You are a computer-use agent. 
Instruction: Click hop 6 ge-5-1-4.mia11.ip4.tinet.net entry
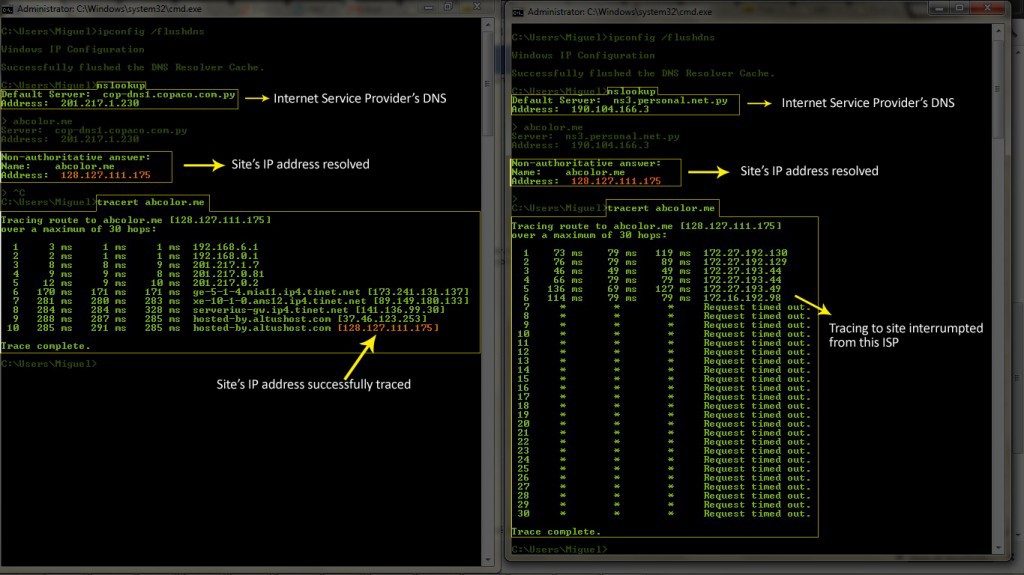pos(330,292)
